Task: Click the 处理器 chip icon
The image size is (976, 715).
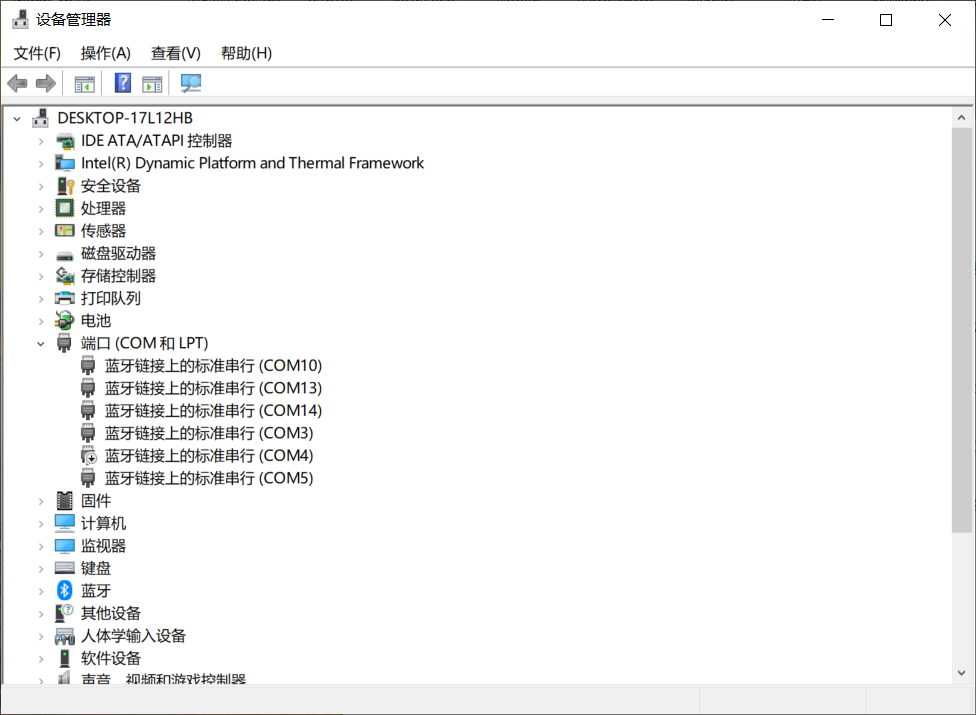Action: (65, 208)
